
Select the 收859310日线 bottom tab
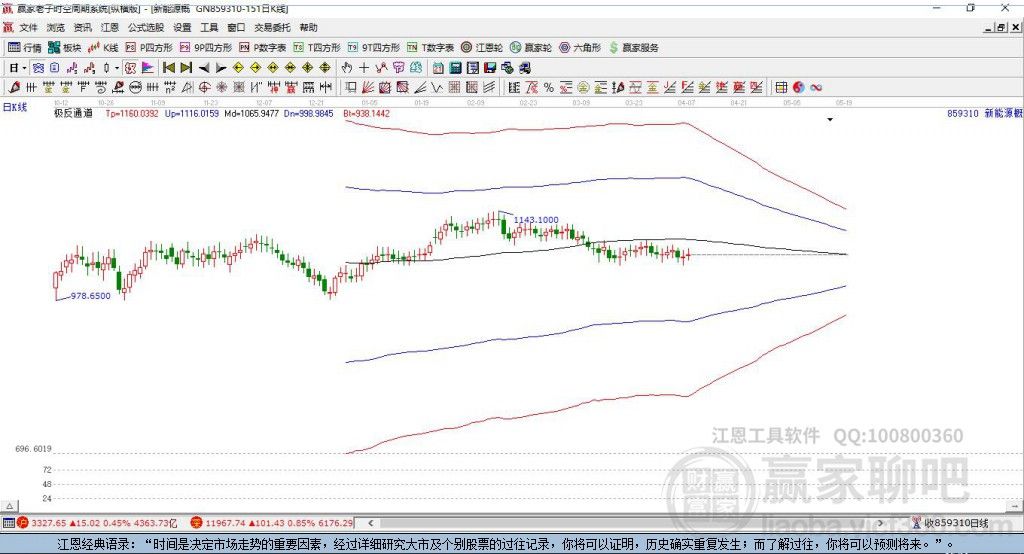[955, 523]
